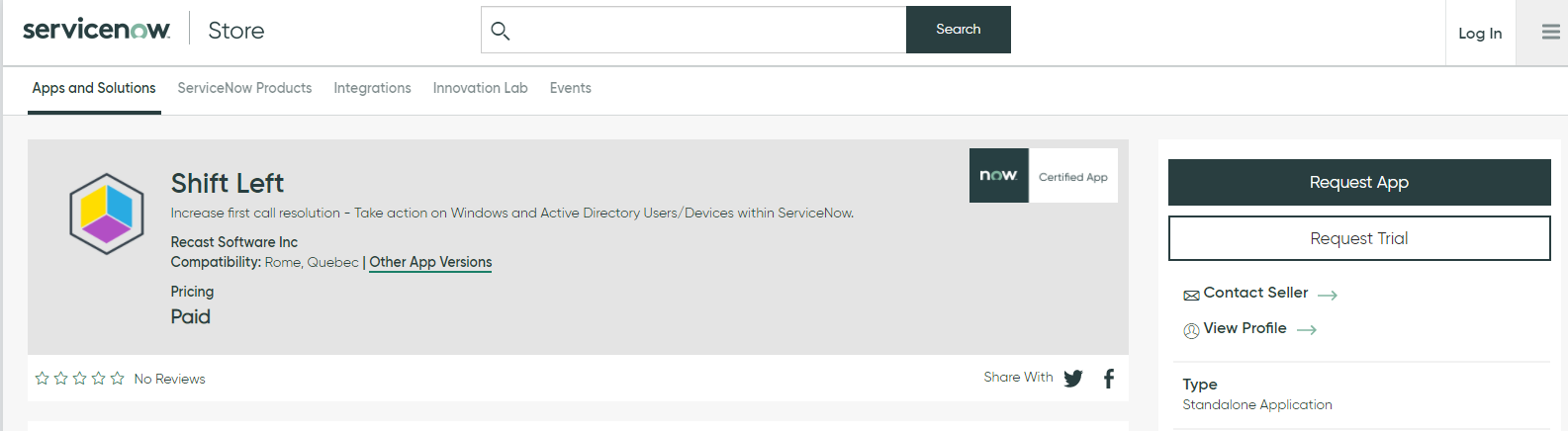Share on Twitter via bird icon
The height and width of the screenshot is (431, 1568).
pyautogui.click(x=1073, y=379)
